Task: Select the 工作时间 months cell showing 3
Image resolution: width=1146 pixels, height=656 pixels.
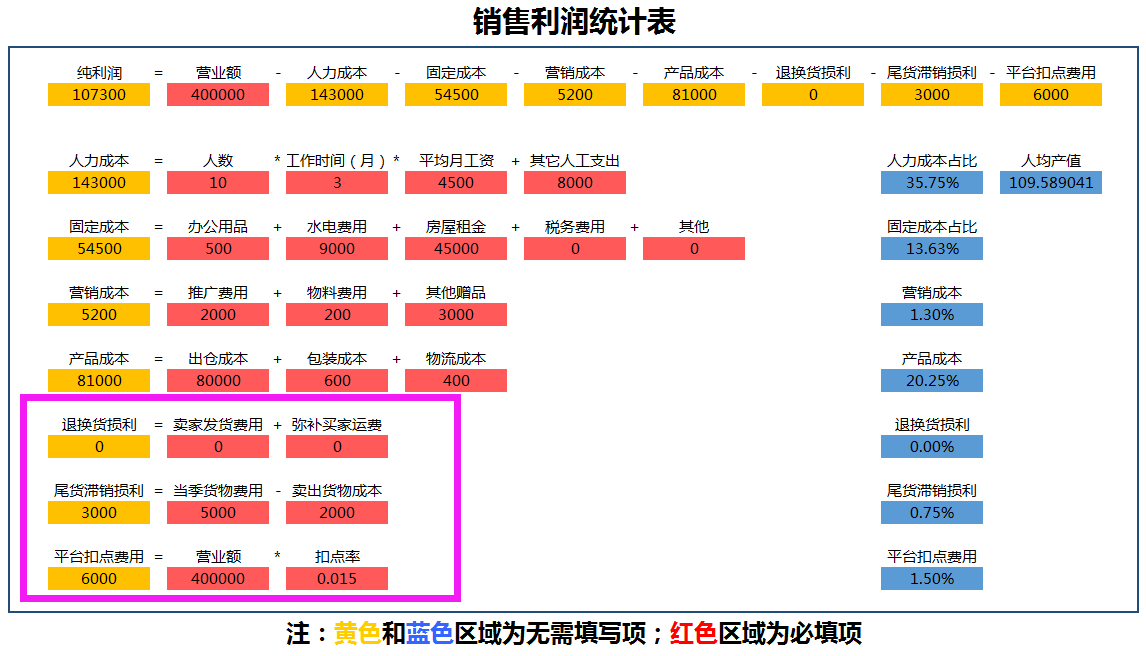Action: (337, 183)
